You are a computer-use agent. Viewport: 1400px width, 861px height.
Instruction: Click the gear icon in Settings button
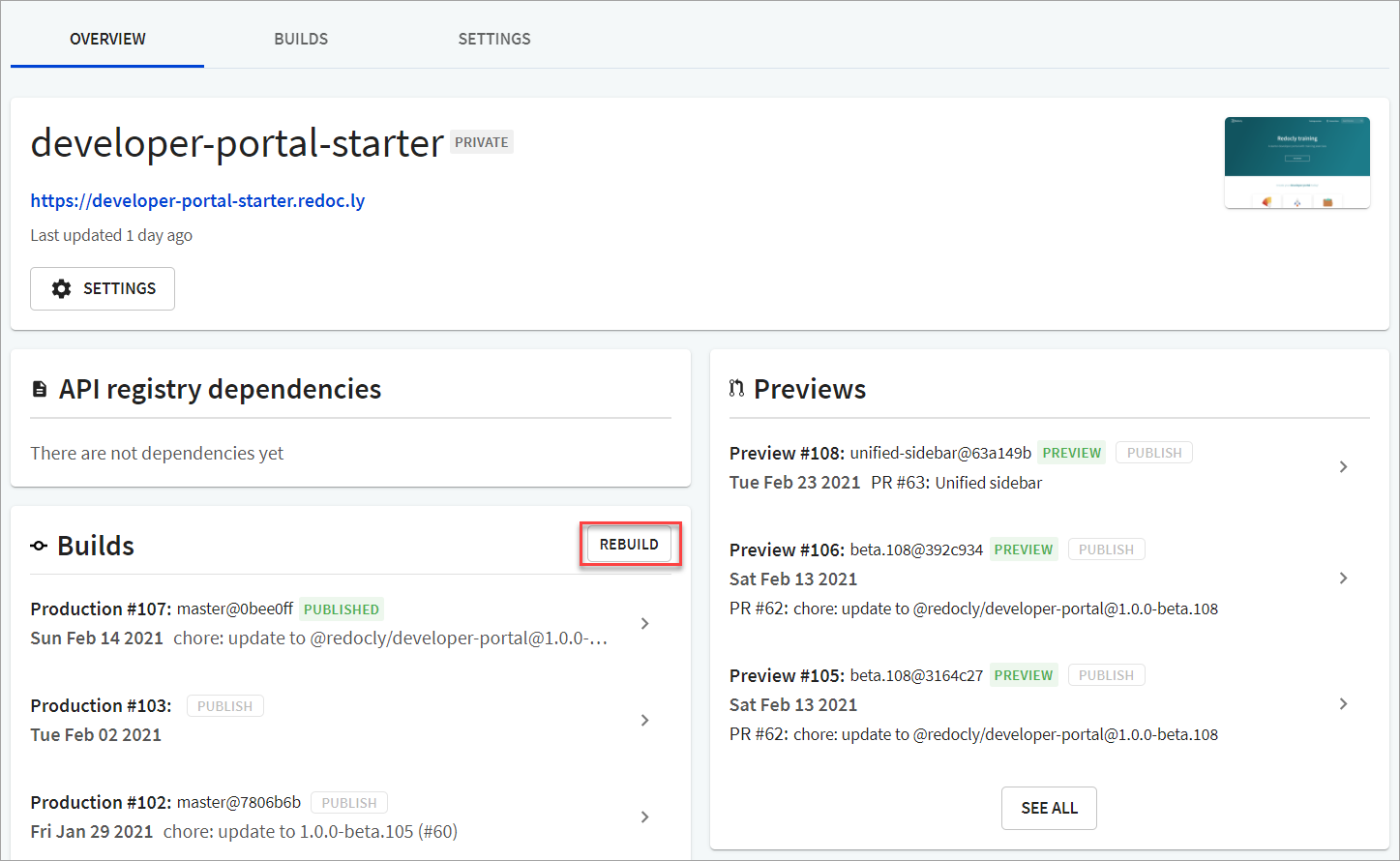(x=62, y=288)
